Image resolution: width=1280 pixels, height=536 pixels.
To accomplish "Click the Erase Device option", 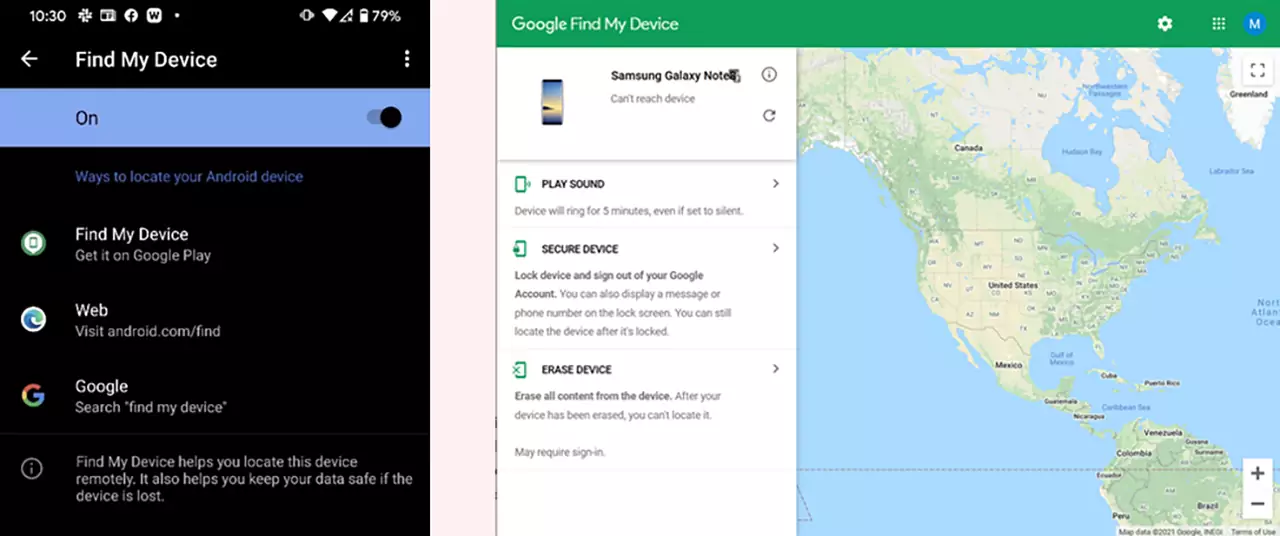I will (646, 409).
